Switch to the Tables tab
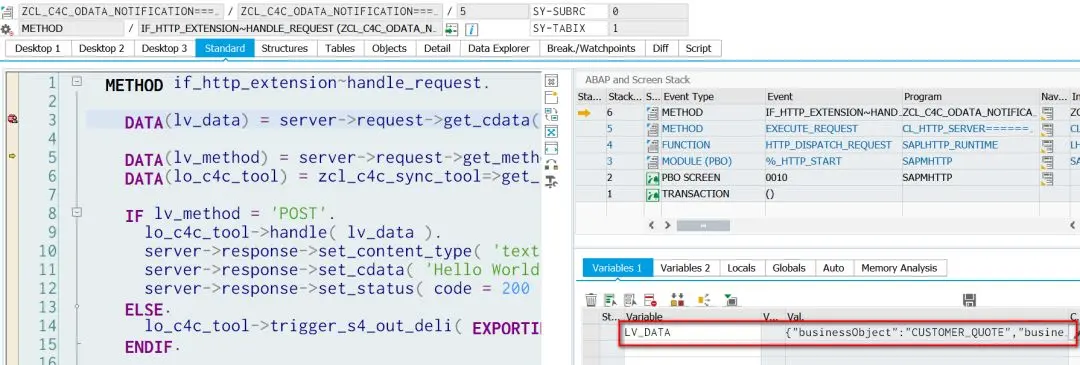This screenshot has width=1080, height=365. tap(340, 48)
